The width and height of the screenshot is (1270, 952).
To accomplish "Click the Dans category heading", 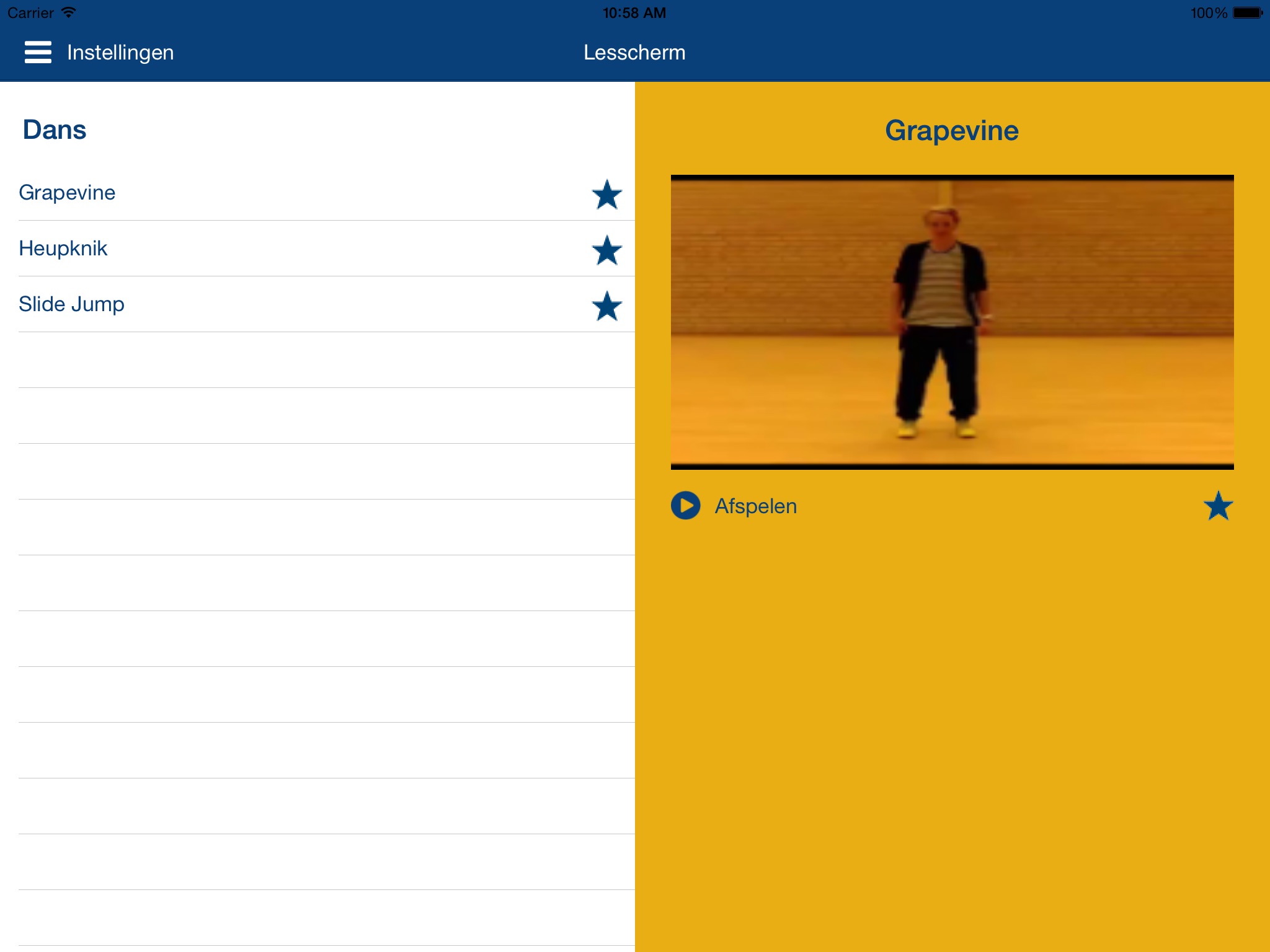I will (x=55, y=130).
